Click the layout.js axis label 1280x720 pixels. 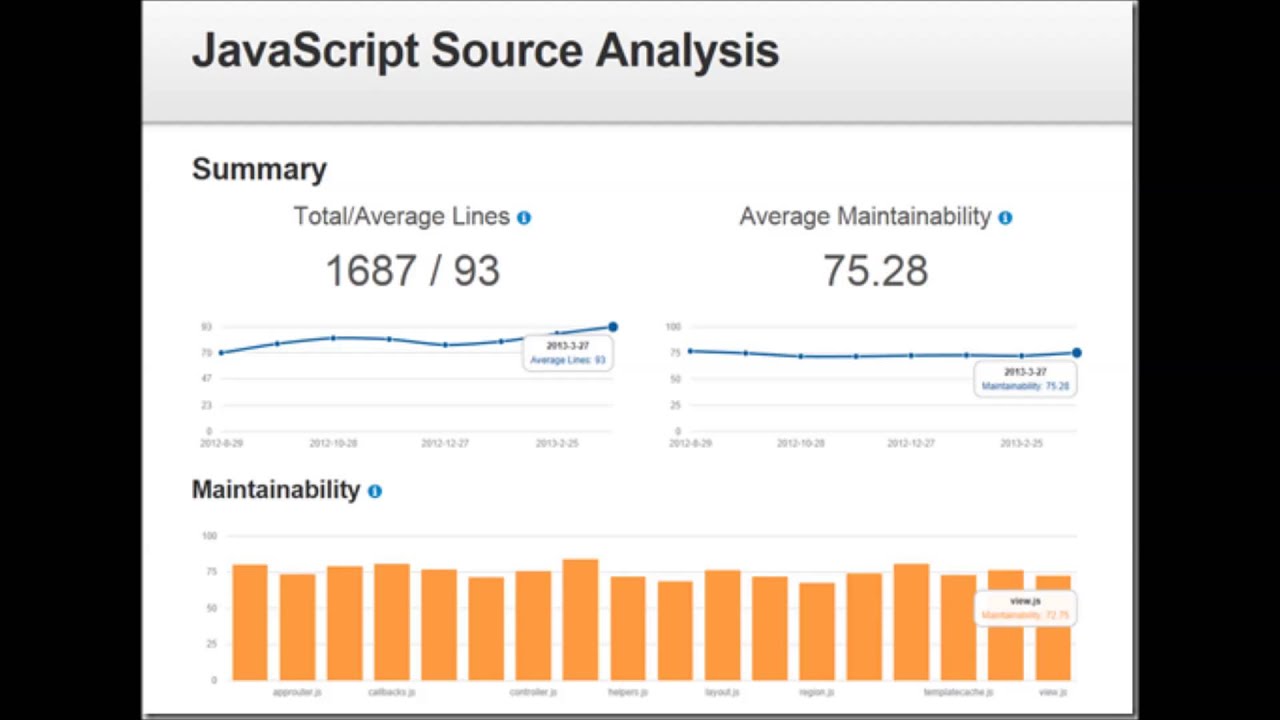722,692
